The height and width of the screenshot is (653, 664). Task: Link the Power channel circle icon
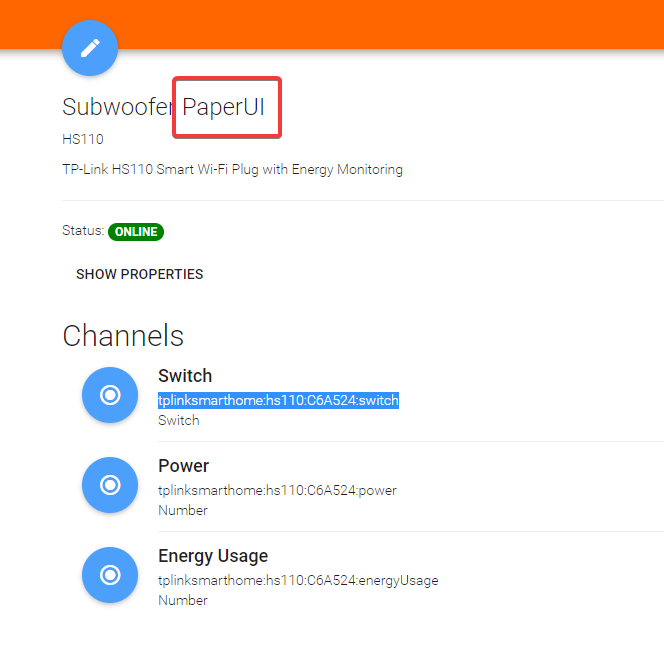(x=110, y=485)
